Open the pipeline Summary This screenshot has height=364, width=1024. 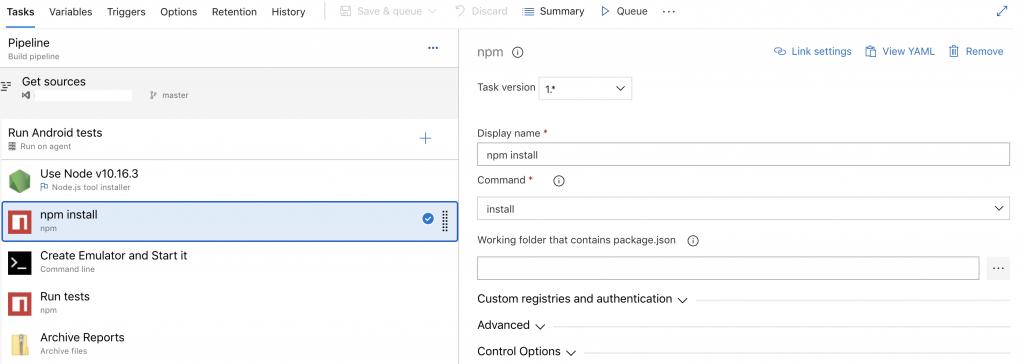553,11
